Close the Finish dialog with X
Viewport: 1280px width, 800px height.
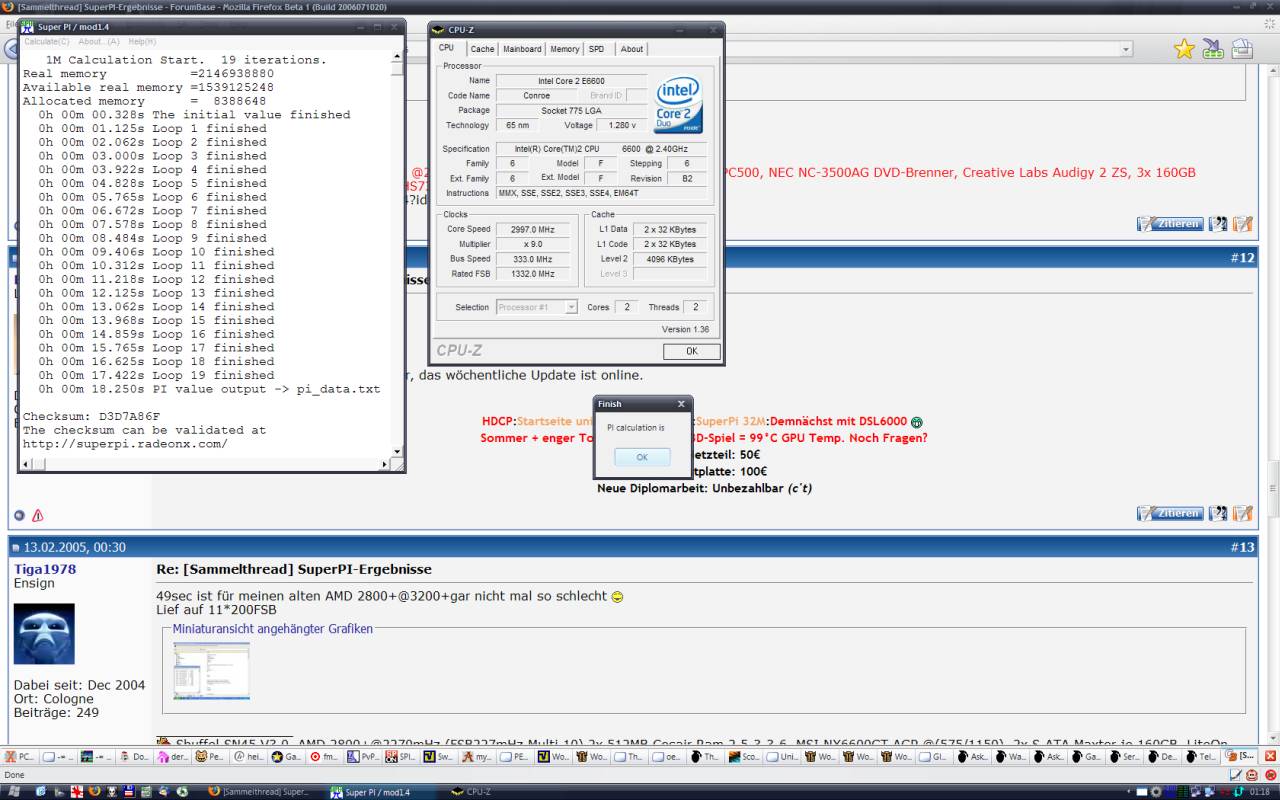point(681,404)
